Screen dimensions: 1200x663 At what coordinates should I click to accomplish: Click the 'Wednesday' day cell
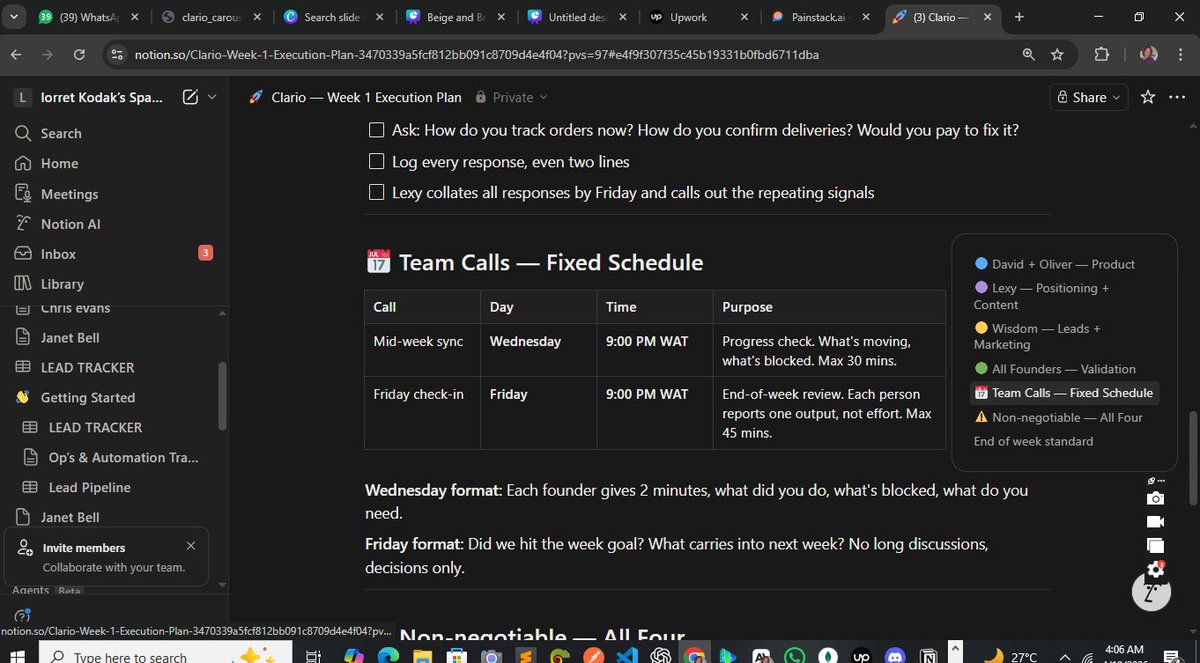(x=539, y=350)
